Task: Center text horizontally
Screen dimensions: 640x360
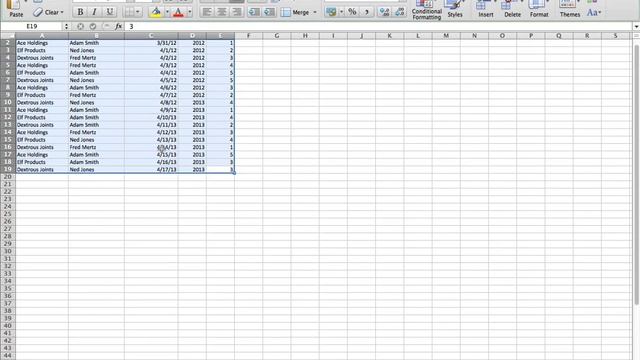Action: (x=222, y=12)
